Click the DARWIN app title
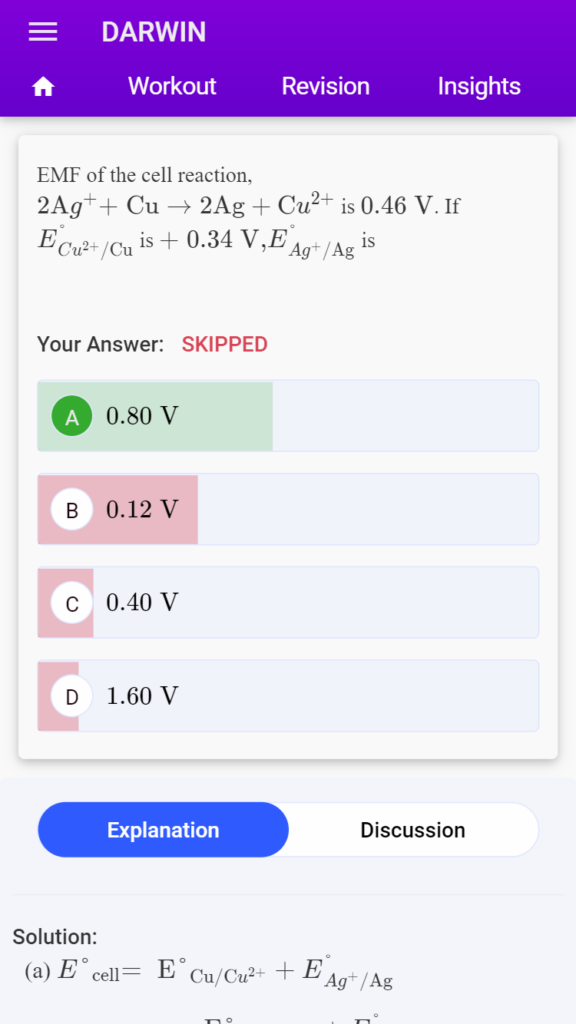The width and height of the screenshot is (576, 1024). click(x=154, y=32)
